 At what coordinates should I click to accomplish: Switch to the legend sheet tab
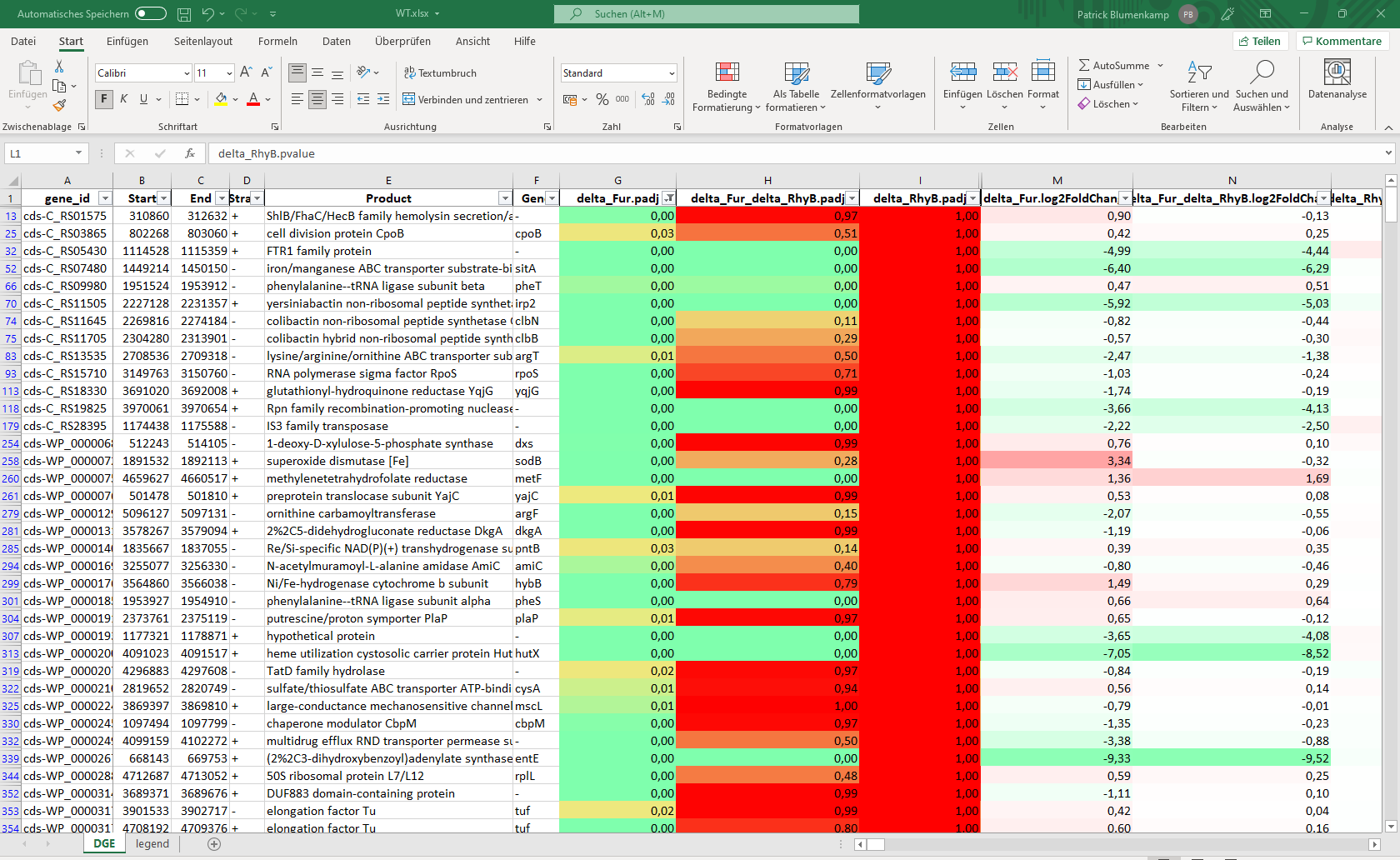click(152, 843)
